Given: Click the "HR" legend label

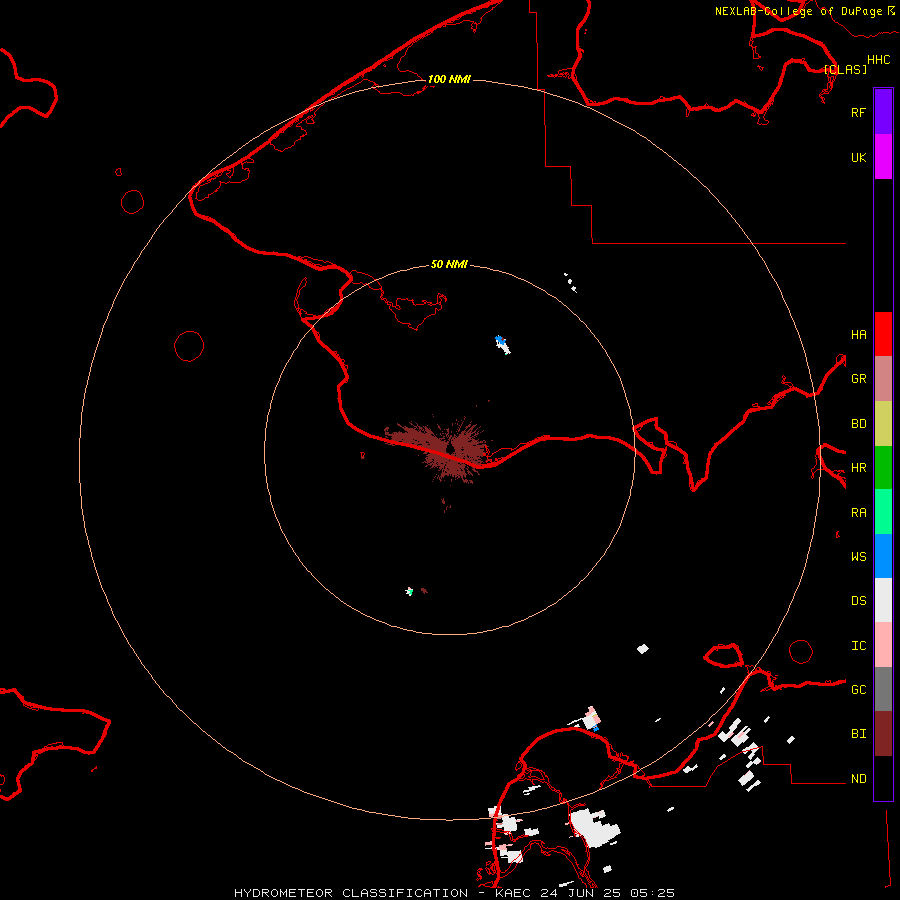Looking at the screenshot, I should [x=858, y=468].
